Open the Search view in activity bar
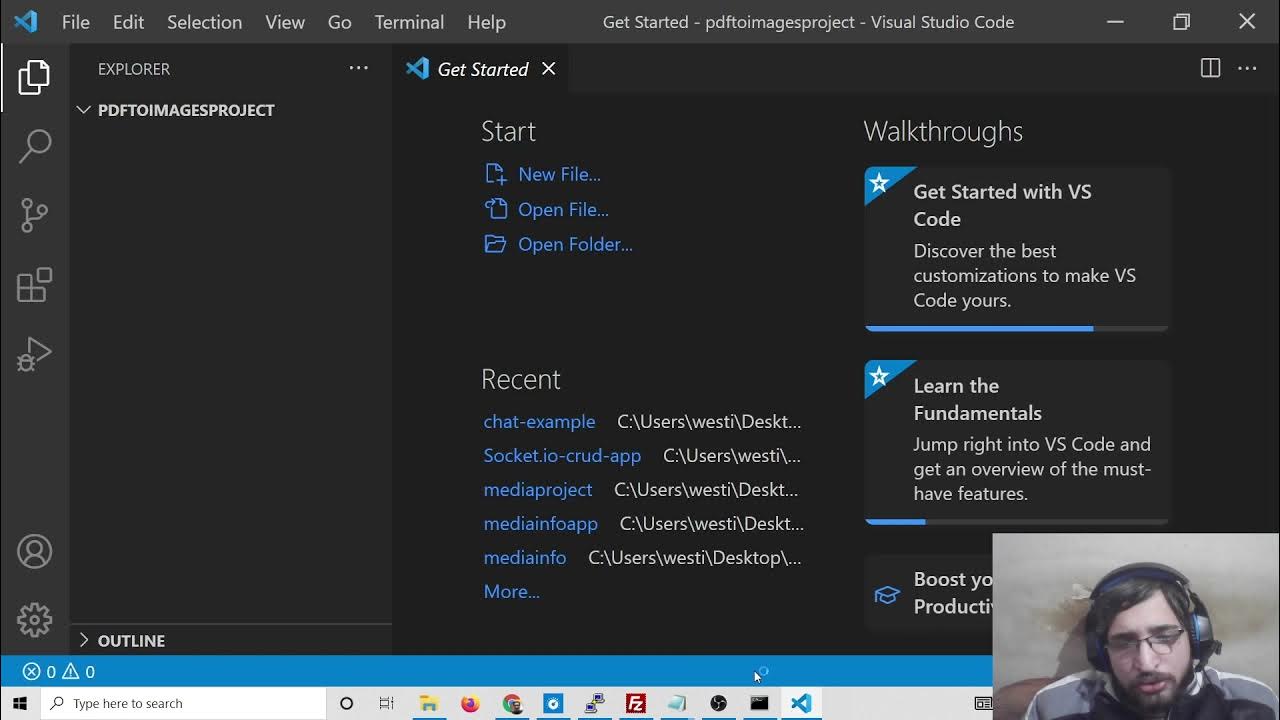 (x=35, y=146)
